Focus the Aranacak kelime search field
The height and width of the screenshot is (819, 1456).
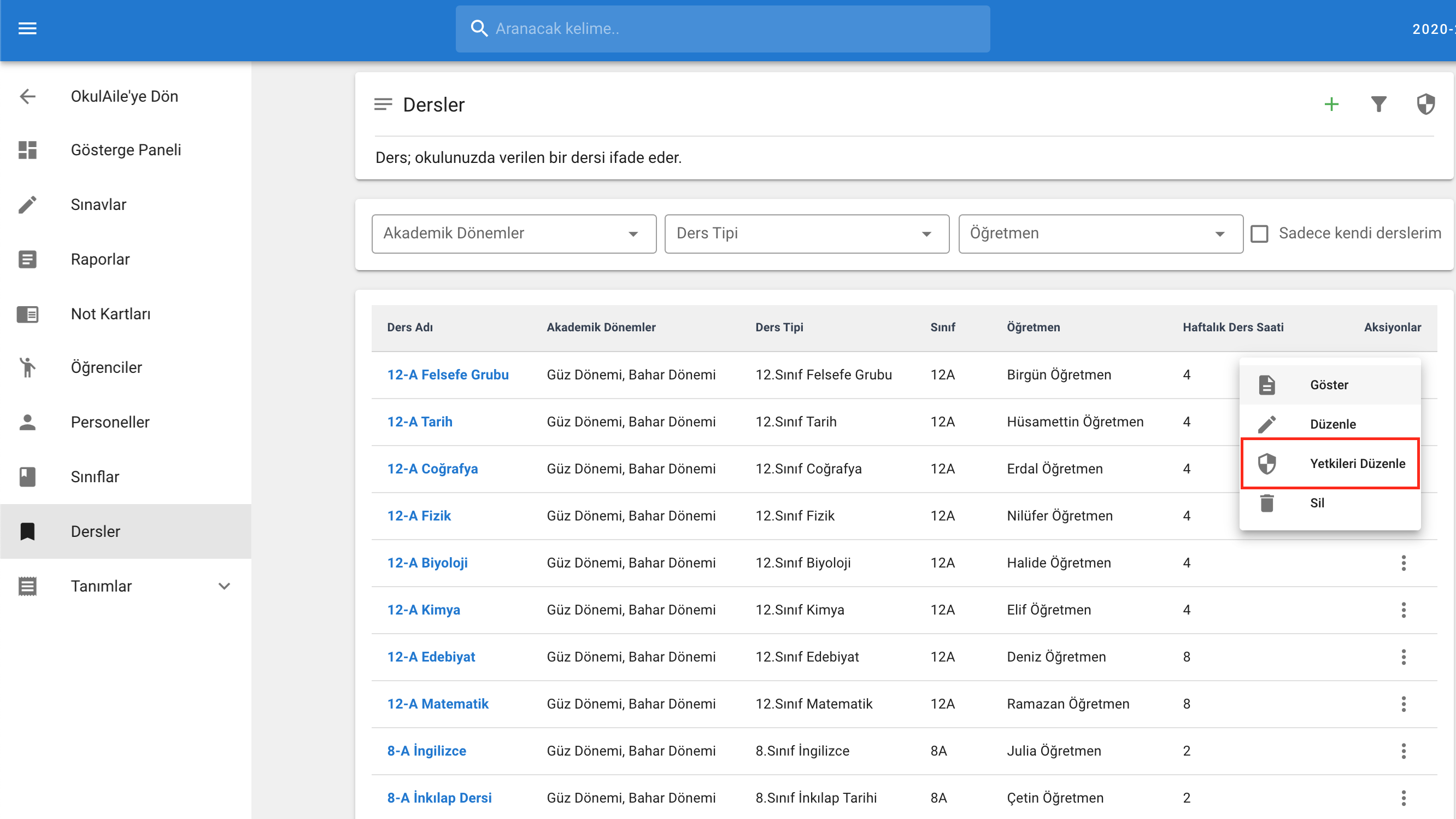coord(723,29)
